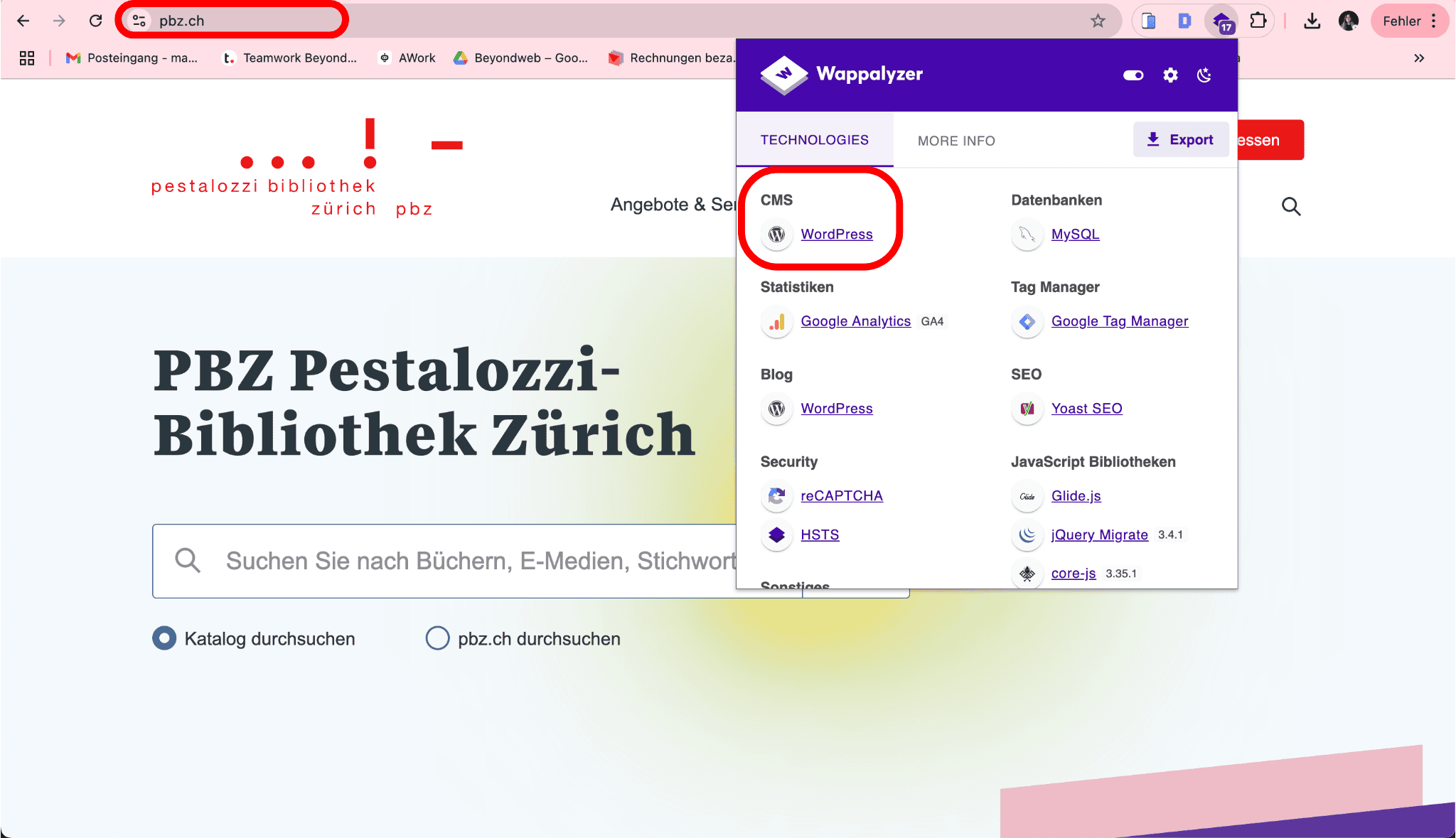Screen dimensions: 1456x838
Task: Click the MySQL dolphin icon
Action: 1027,234
